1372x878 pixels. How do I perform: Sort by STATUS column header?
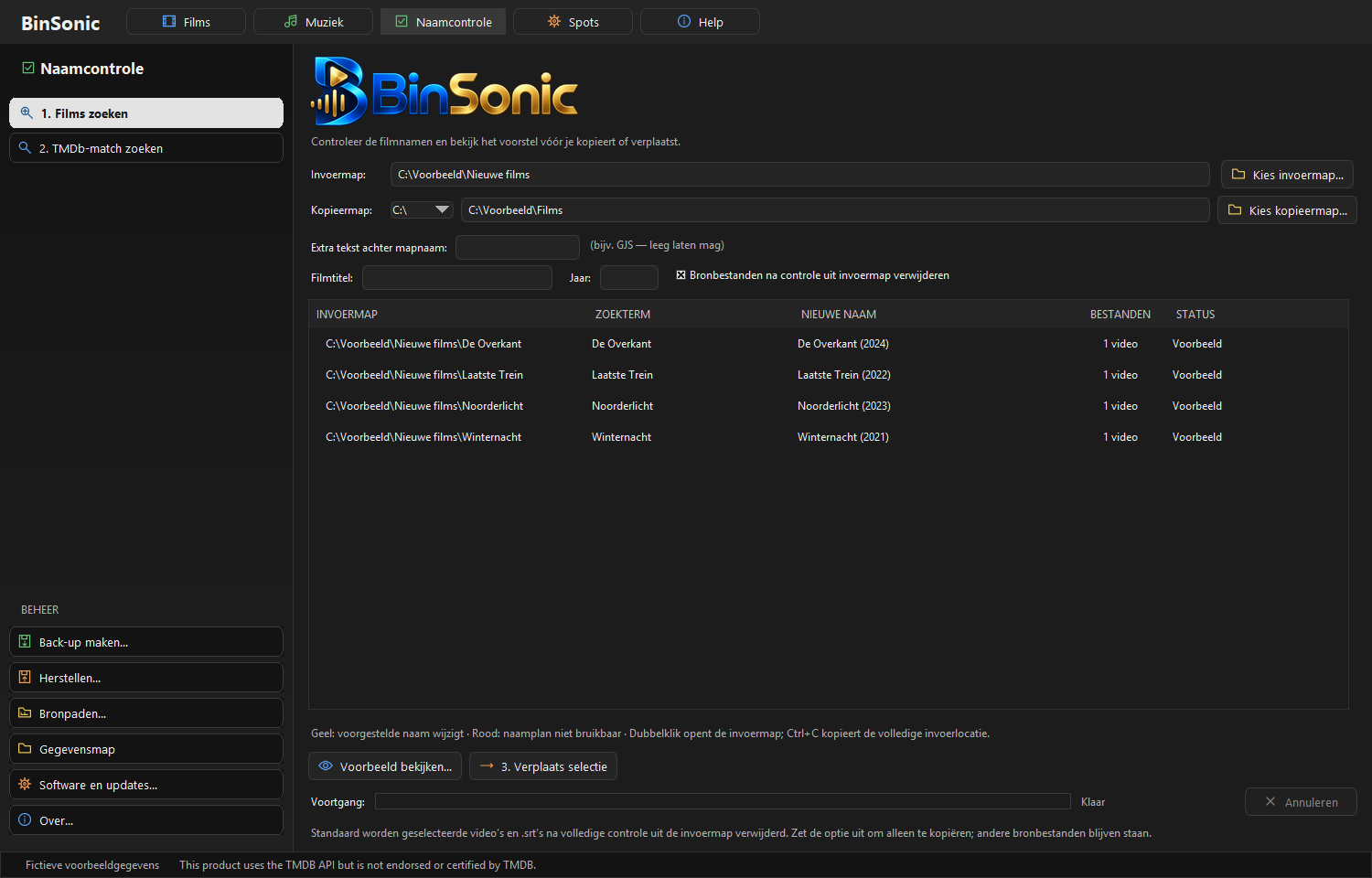click(1195, 315)
